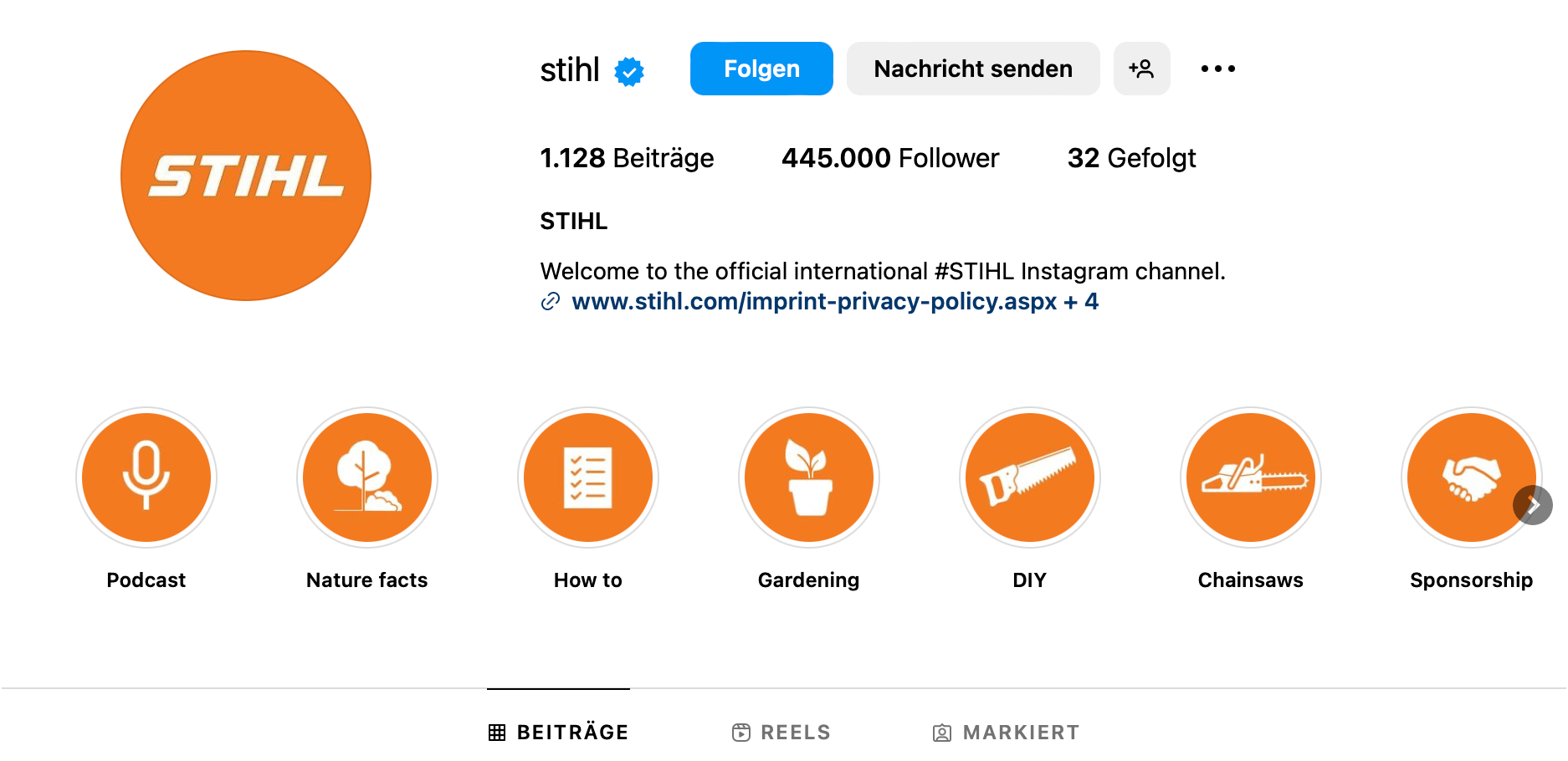Viewport: 1568px width, 761px height.
Task: Open the three-dots options menu
Action: pyautogui.click(x=1217, y=69)
